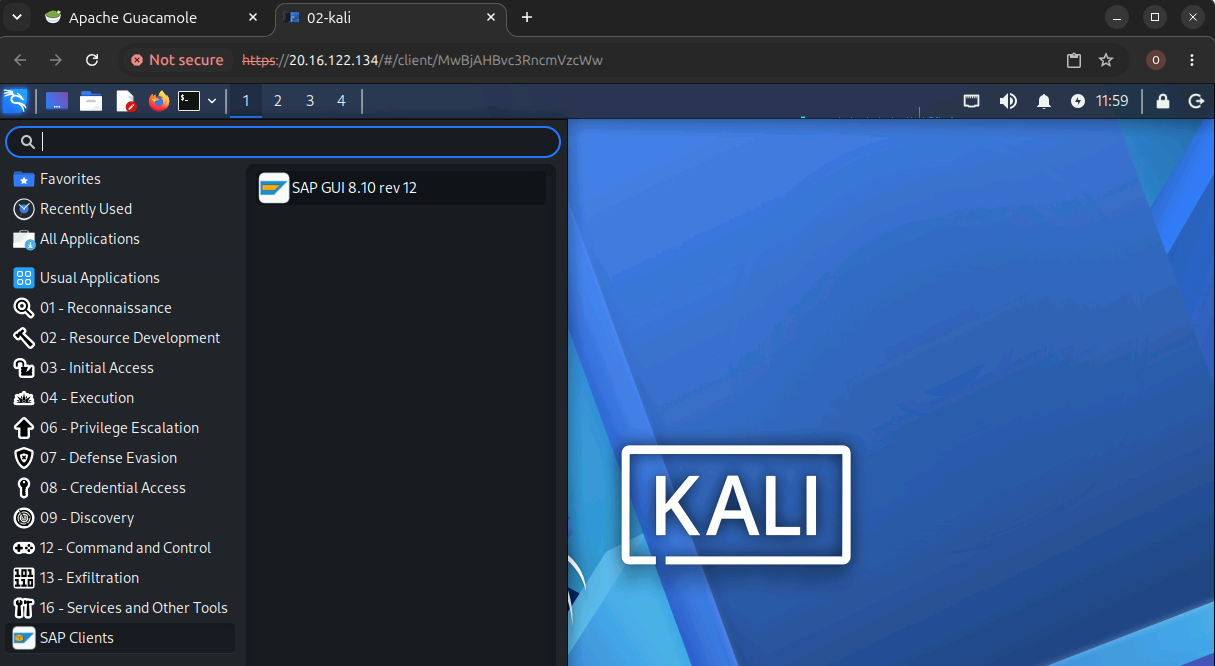Open the file manager panel icon
The height and width of the screenshot is (666, 1215).
[91, 101]
